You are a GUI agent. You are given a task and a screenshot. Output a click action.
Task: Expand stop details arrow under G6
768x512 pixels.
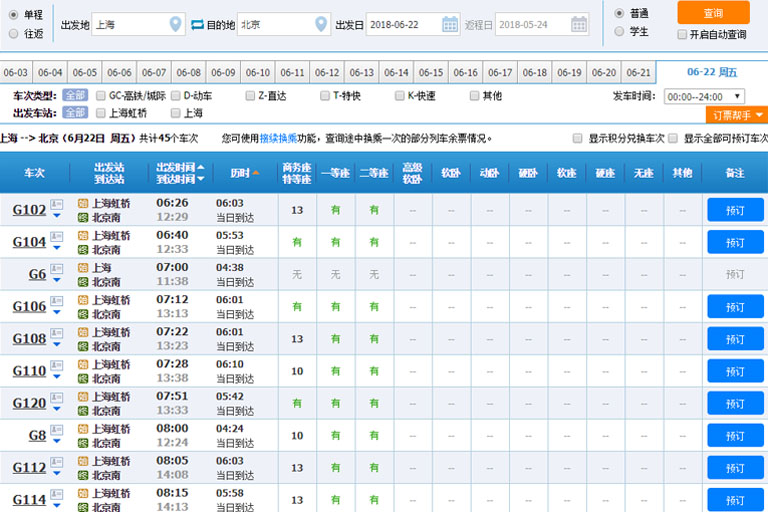click(57, 280)
